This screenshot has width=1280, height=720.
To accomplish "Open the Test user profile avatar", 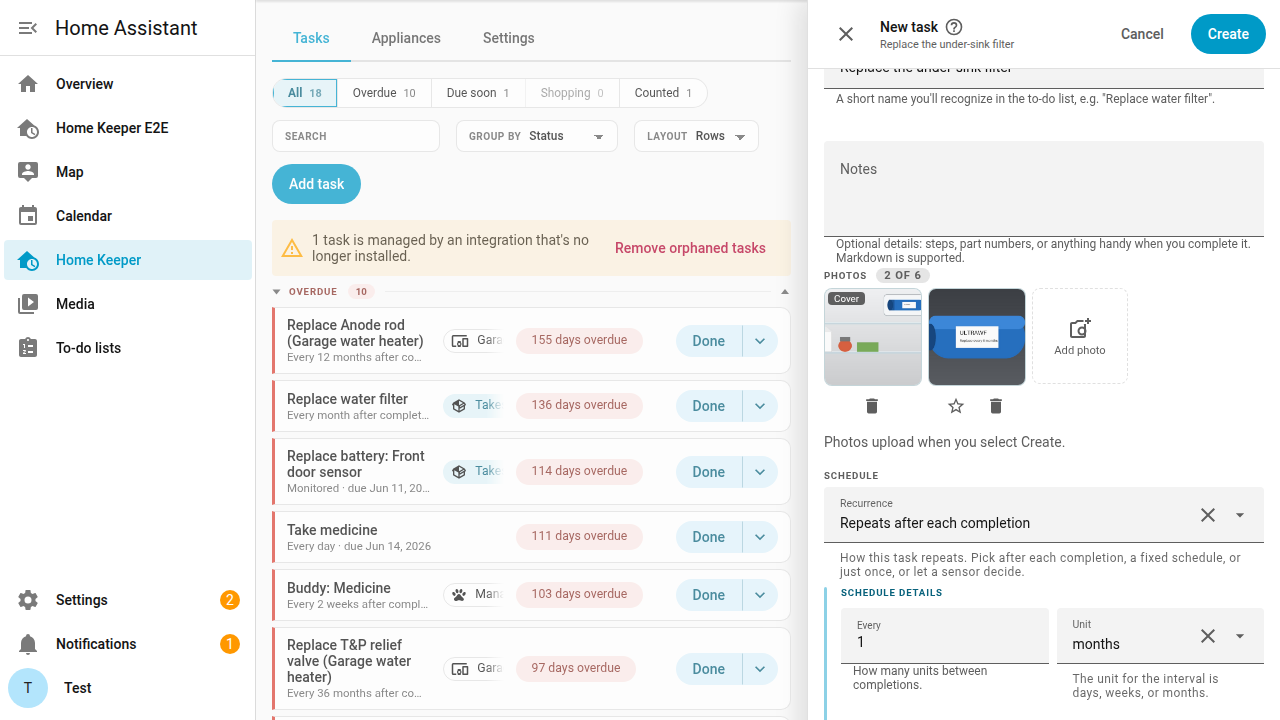I will 28,688.
